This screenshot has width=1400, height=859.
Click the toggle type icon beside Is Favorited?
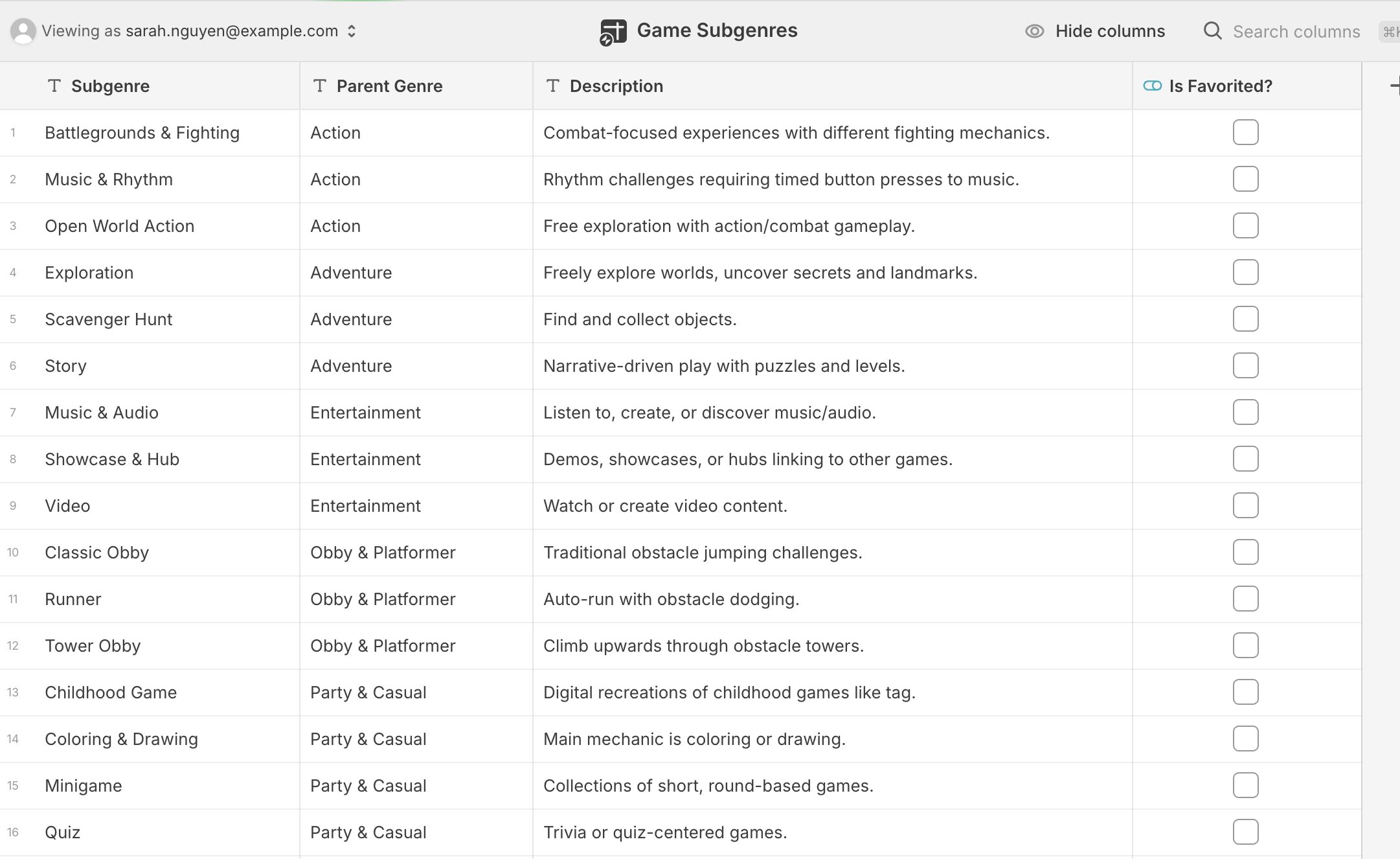1152,86
